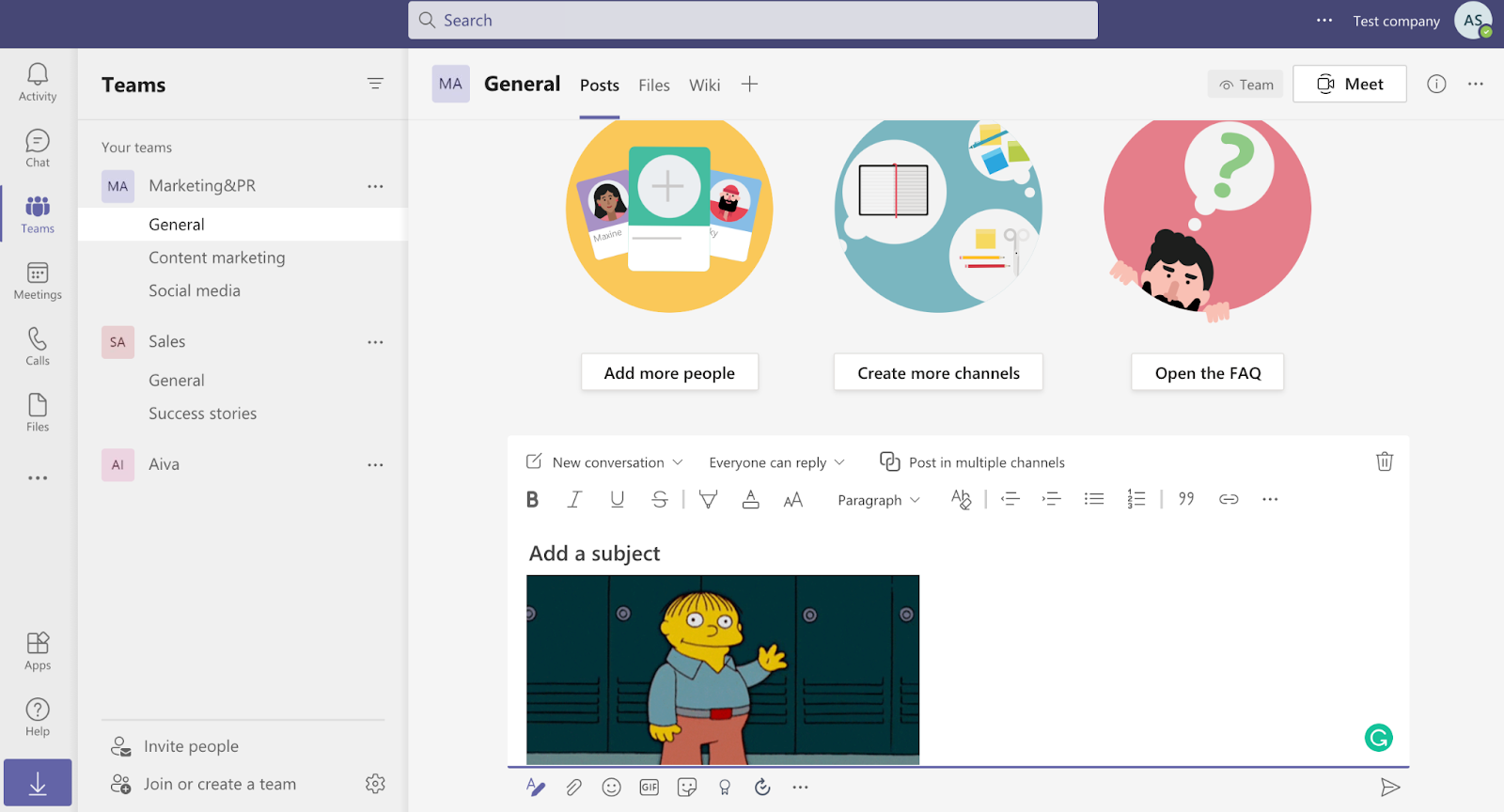Image resolution: width=1504 pixels, height=812 pixels.
Task: Click the Add more people button
Action: [x=669, y=373]
